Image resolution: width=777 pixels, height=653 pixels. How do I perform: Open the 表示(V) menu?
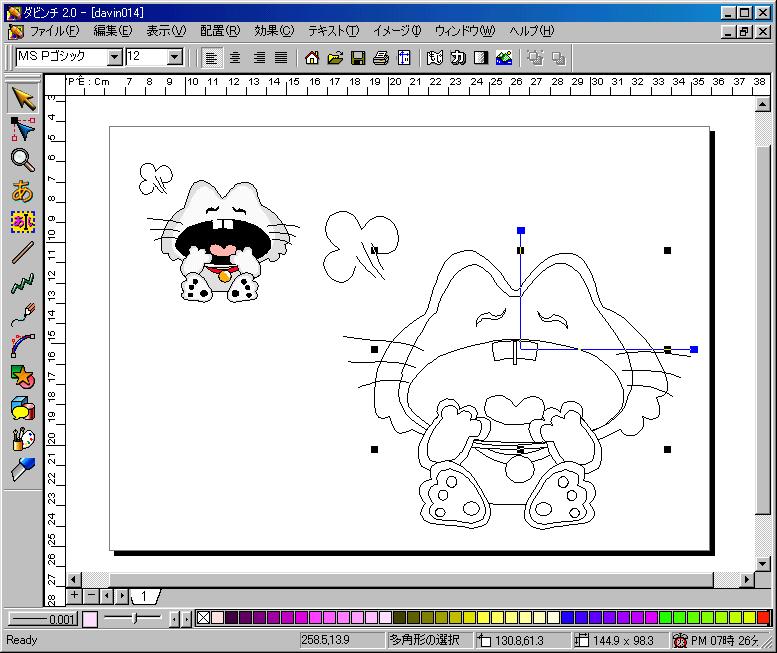pyautogui.click(x=166, y=31)
